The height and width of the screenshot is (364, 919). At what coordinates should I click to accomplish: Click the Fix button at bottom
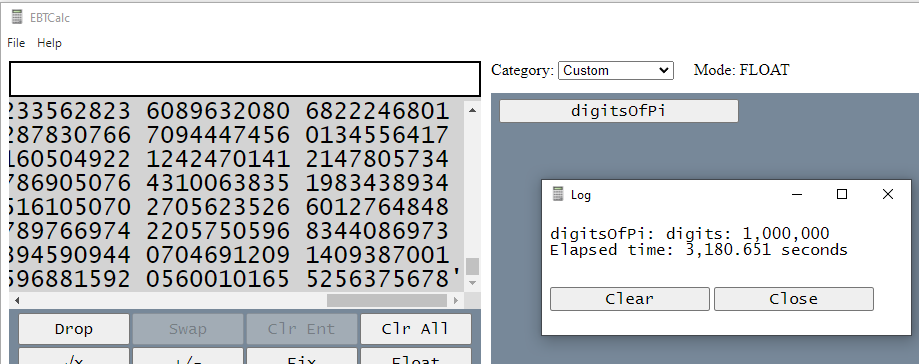click(x=301, y=356)
